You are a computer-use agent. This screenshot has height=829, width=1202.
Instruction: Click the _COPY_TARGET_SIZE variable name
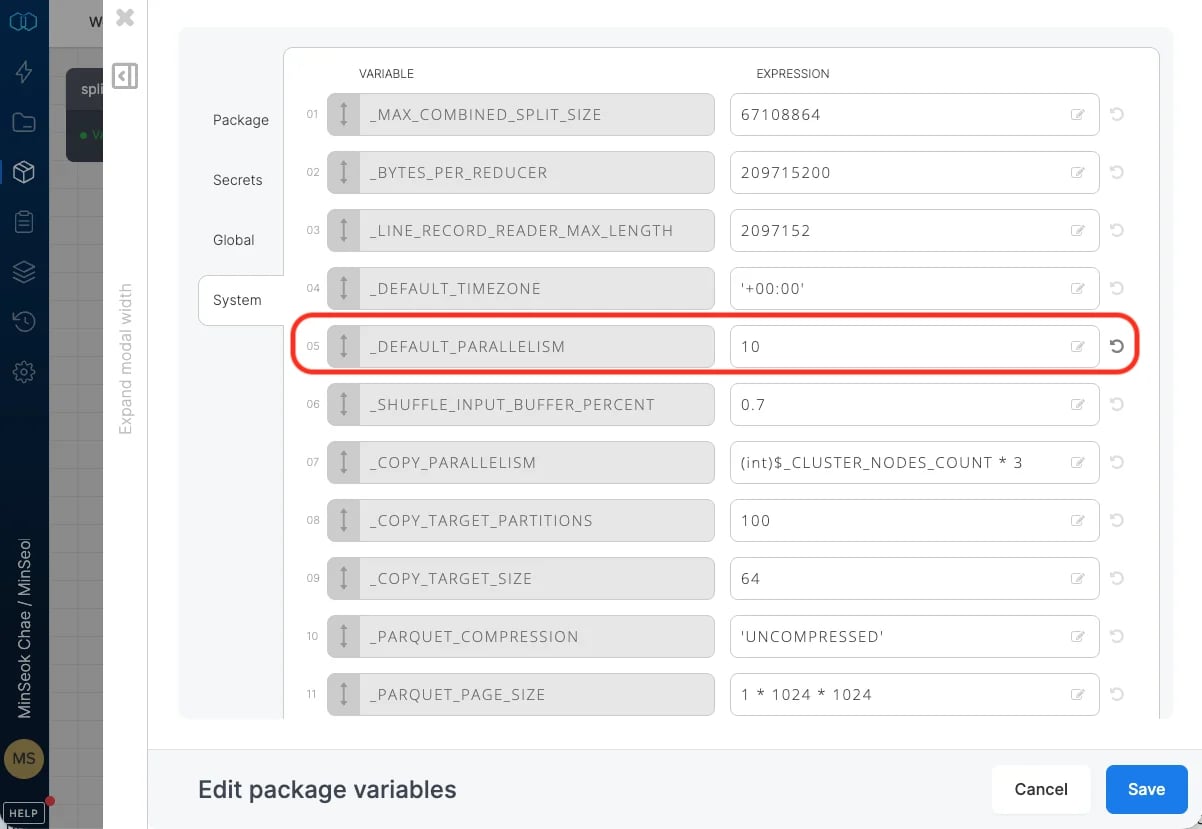(x=451, y=579)
